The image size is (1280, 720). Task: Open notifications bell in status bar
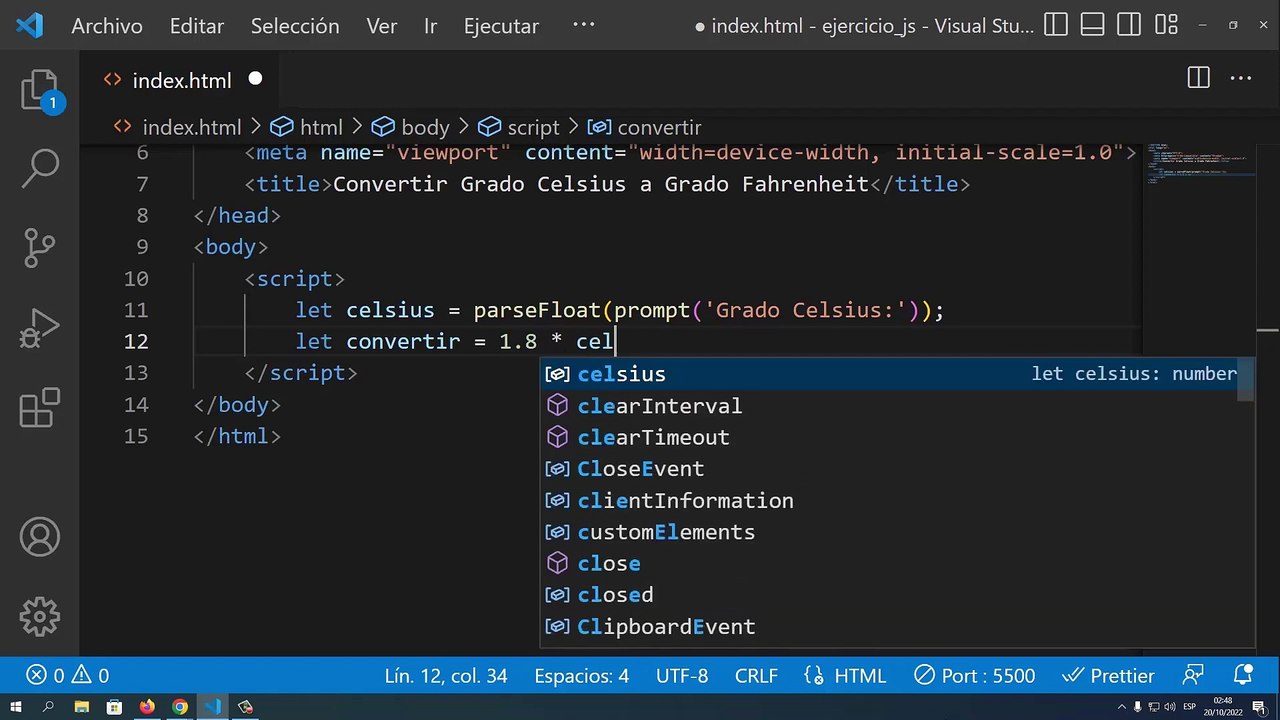(x=1243, y=676)
